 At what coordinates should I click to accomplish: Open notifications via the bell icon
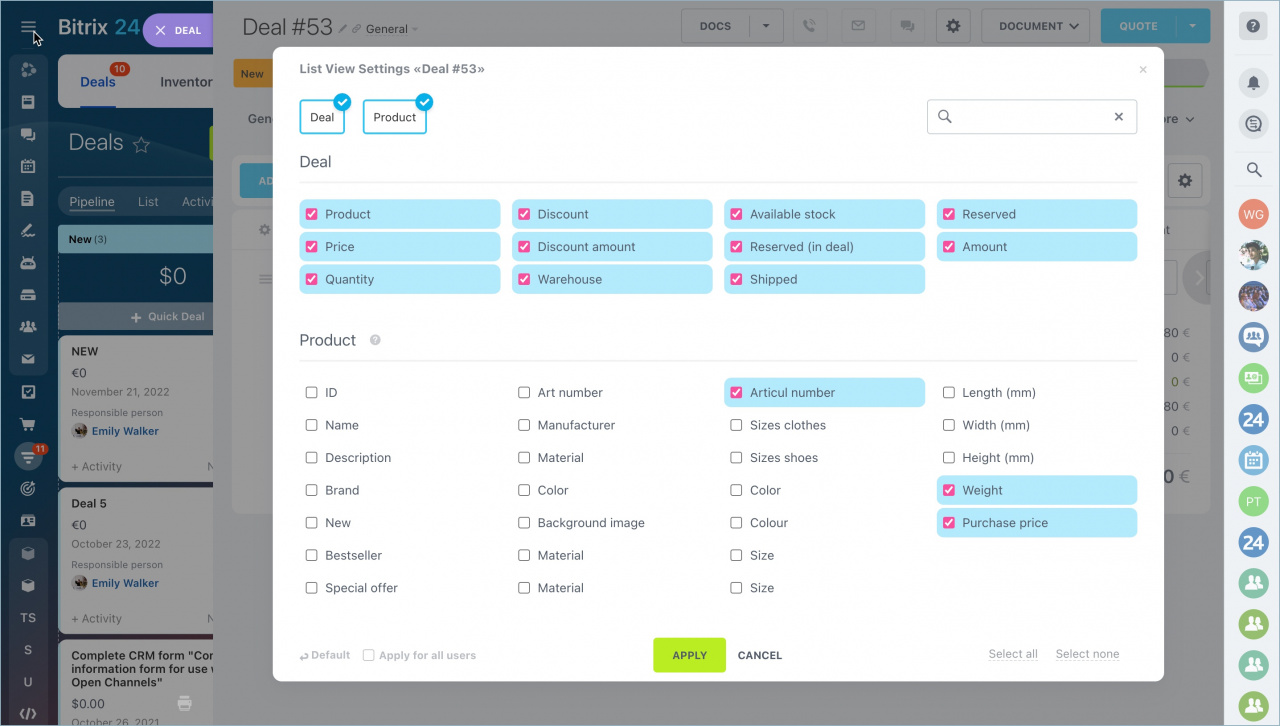tap(1252, 83)
